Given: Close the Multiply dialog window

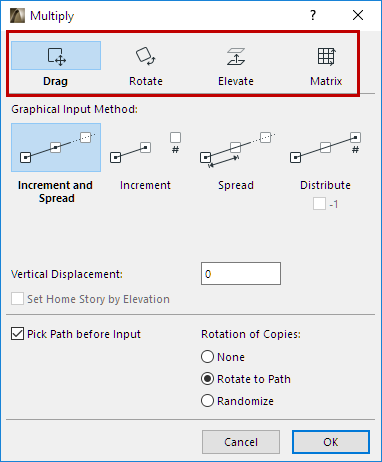Looking at the screenshot, I should click(358, 15).
